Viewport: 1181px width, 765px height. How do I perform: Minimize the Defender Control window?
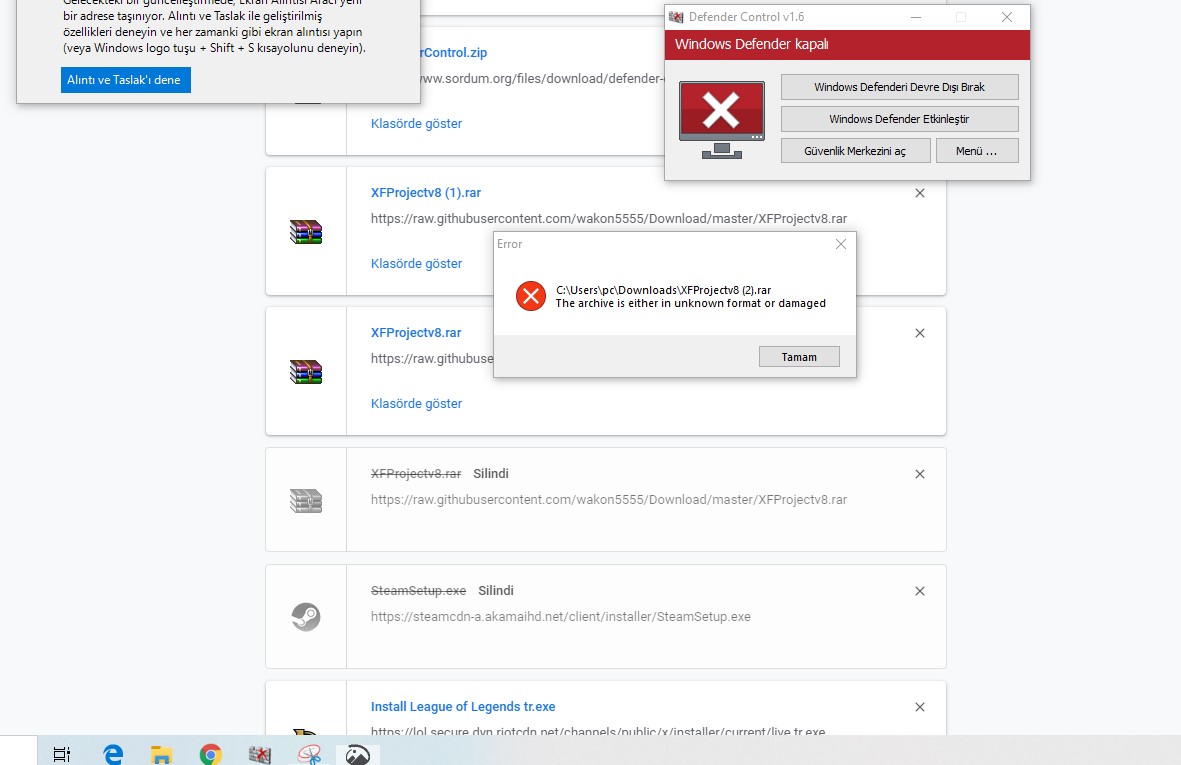(916, 17)
